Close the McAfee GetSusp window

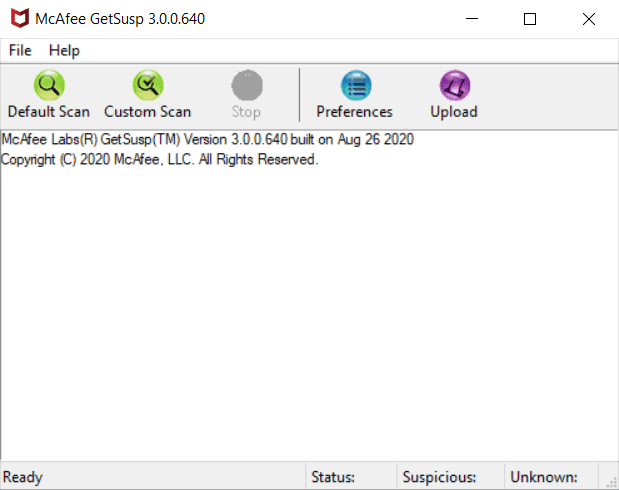[x=589, y=19]
